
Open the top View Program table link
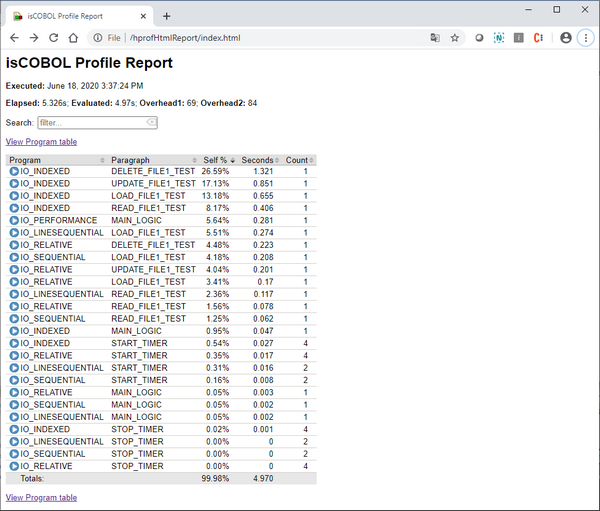[x=41, y=142]
